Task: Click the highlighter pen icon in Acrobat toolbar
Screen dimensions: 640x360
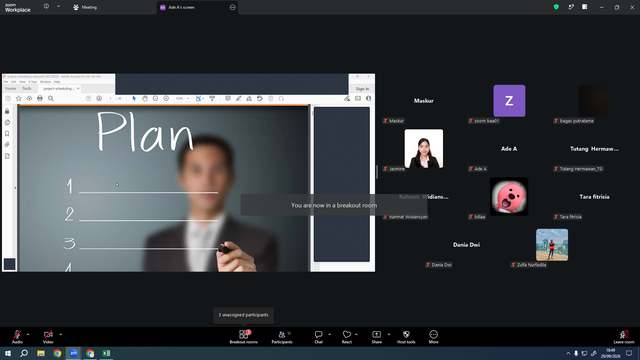Action: tap(238, 98)
